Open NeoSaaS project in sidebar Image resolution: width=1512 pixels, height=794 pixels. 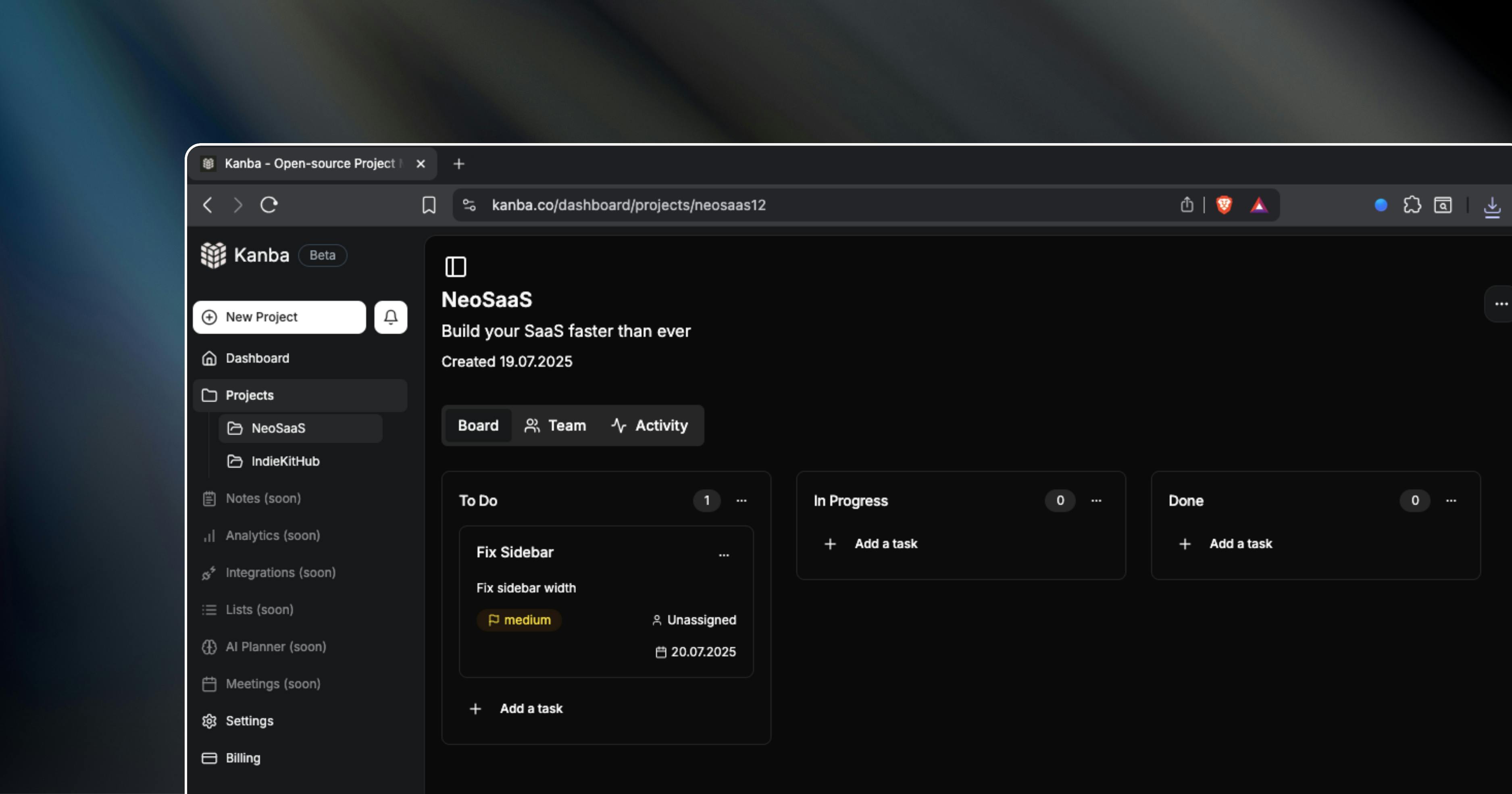(300, 428)
